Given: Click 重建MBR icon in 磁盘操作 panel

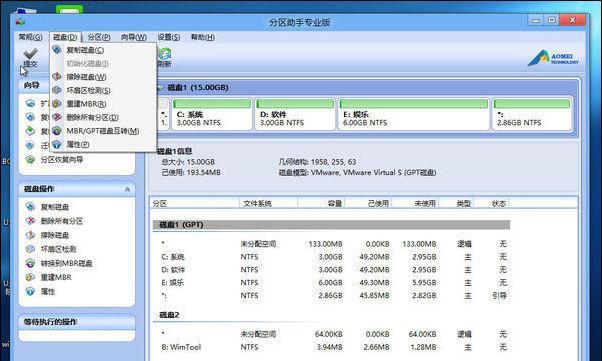Looking at the screenshot, I should click(30, 277).
